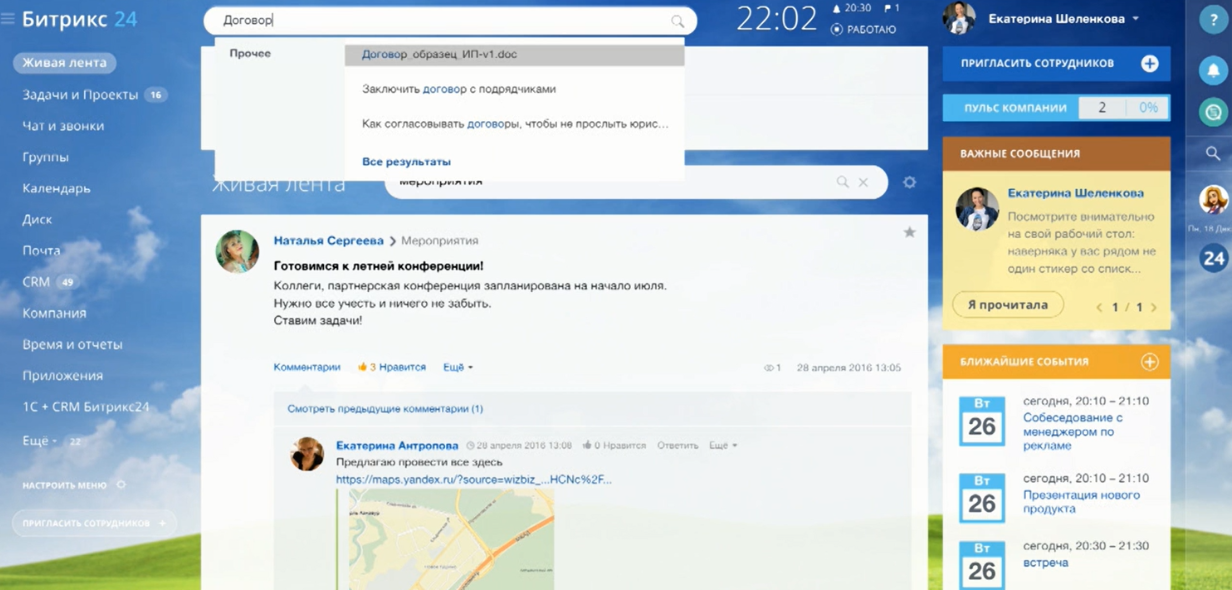Click magnifier icon in feed search field
Screen dimensions: 1232x590
(x=842, y=182)
